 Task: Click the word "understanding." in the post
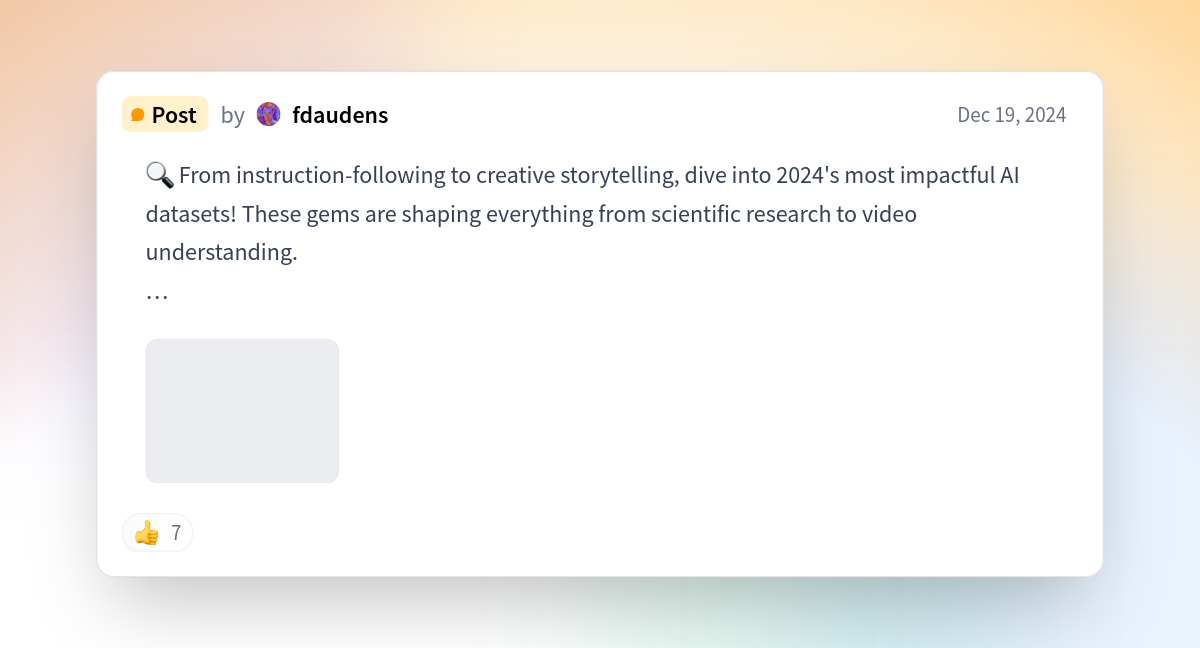222,252
